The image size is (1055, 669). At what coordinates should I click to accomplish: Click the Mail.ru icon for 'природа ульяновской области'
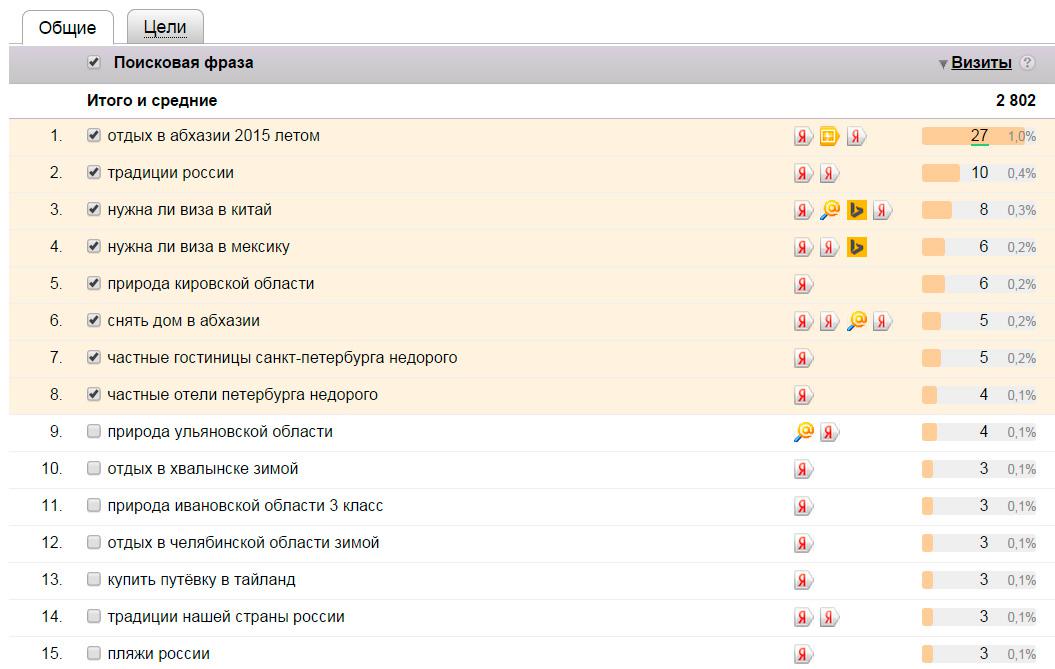pos(803,432)
